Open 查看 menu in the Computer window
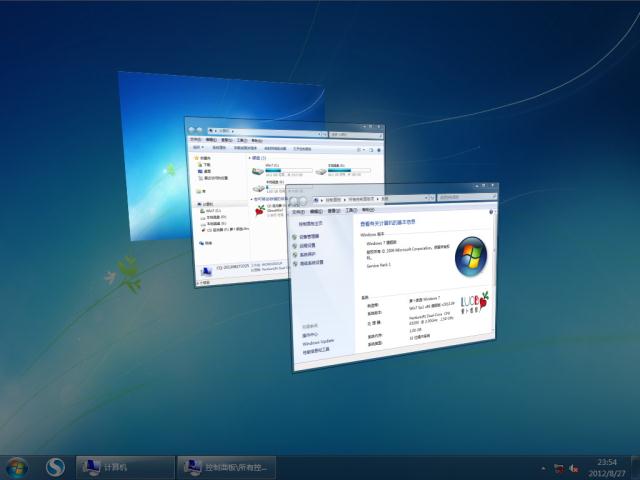Screen dimensions: 640x480 pos(227,140)
